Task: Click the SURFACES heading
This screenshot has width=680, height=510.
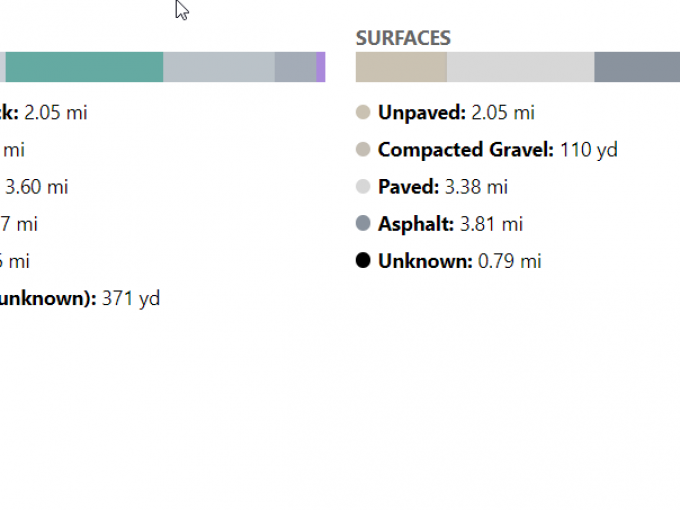Action: [403, 38]
